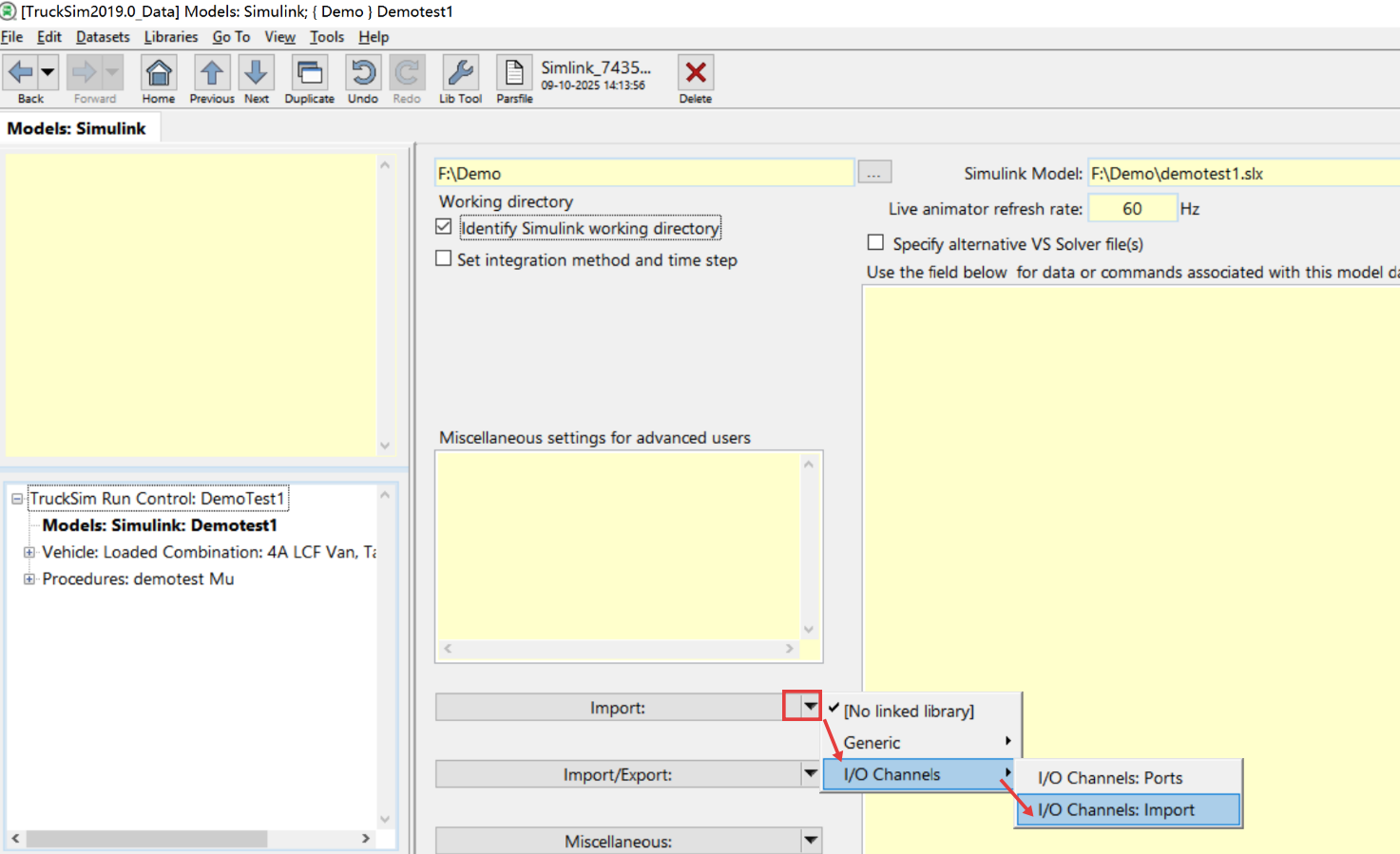
Task: Select the I/O Channels menu entry
Action: click(x=920, y=774)
